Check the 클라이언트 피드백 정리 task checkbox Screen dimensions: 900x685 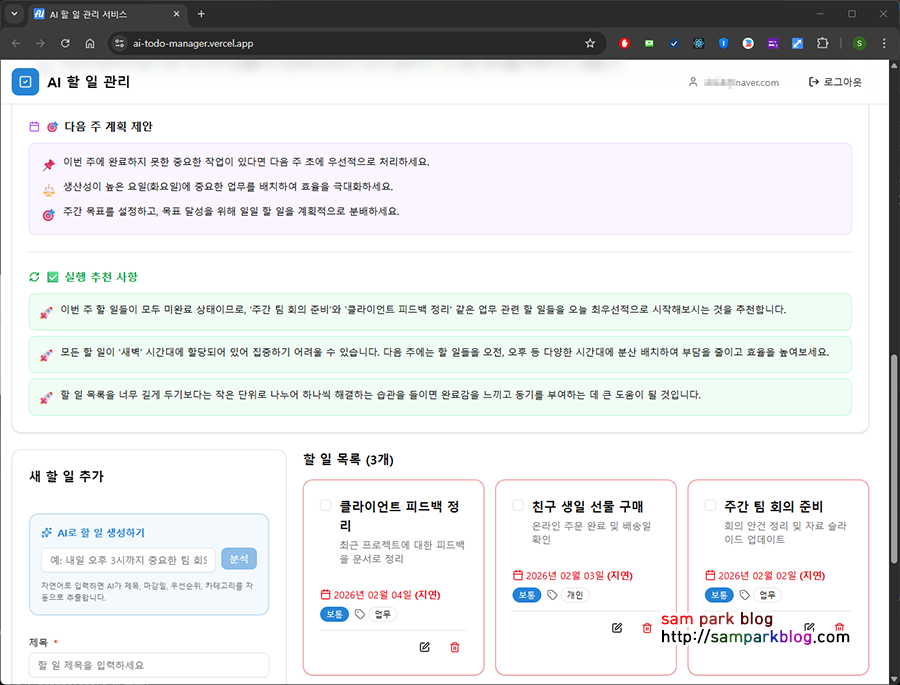click(x=325, y=505)
